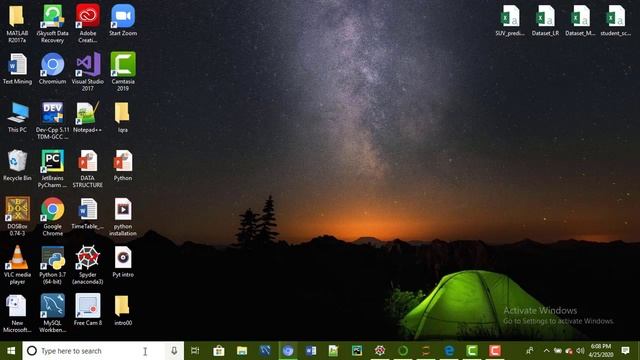The width and height of the screenshot is (640, 360).
Task: Switch to Chromium in the taskbar
Action: click(288, 351)
